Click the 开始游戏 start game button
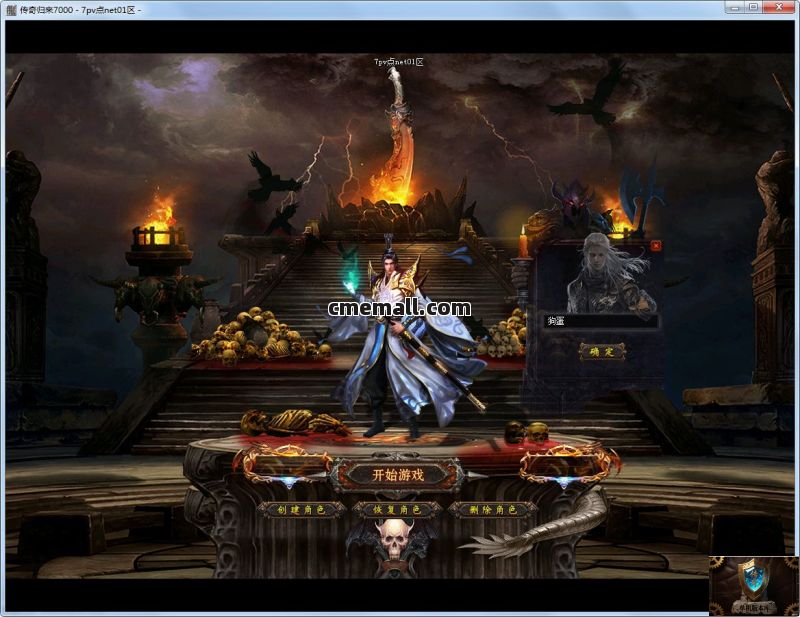Screen dimensions: 800x617 [398, 475]
